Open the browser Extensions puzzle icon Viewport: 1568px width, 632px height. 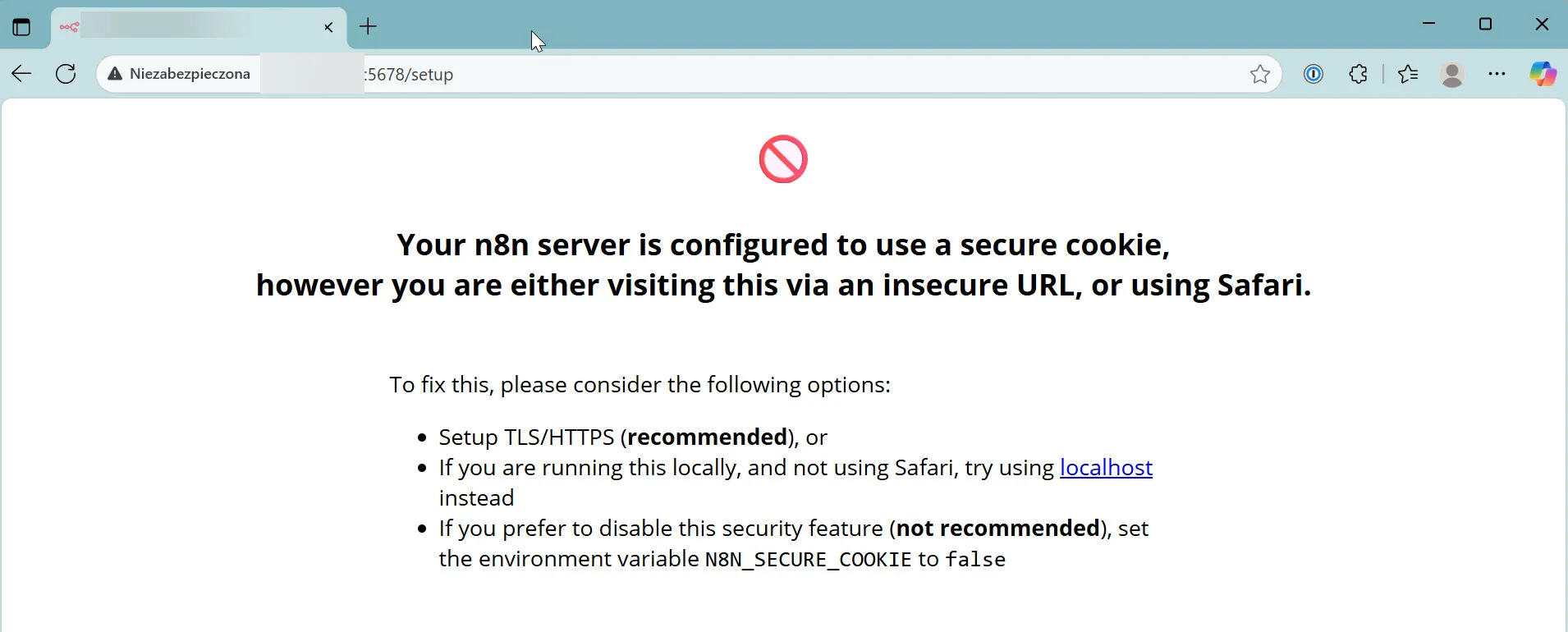[x=1358, y=75]
